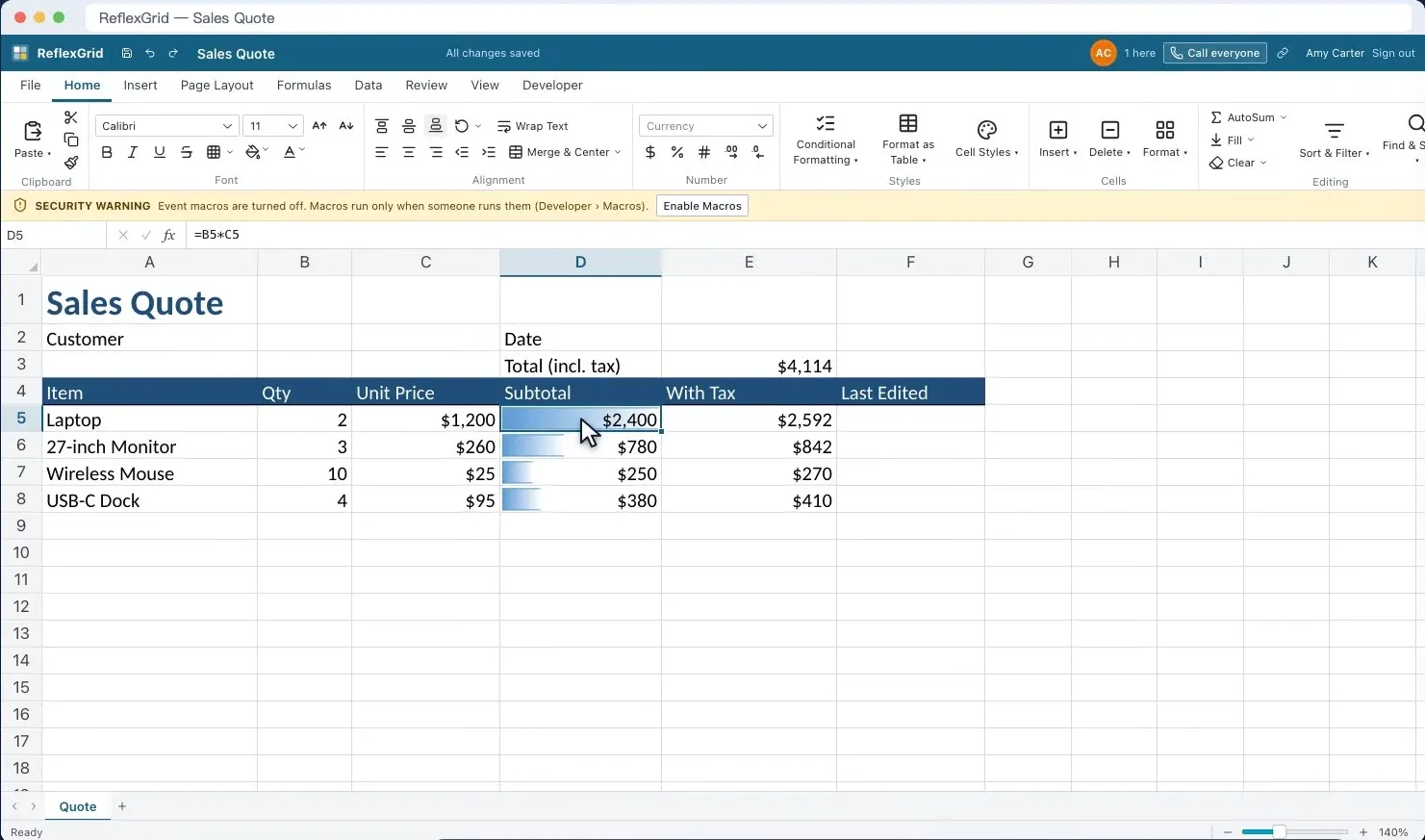Open the Calibri font name dropdown

[166, 126]
